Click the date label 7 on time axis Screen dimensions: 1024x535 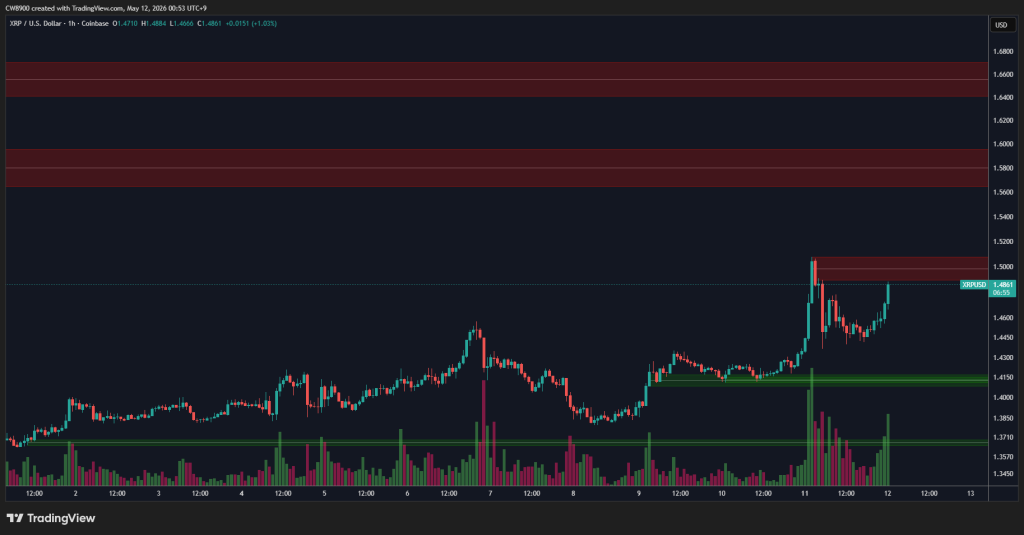coord(490,493)
